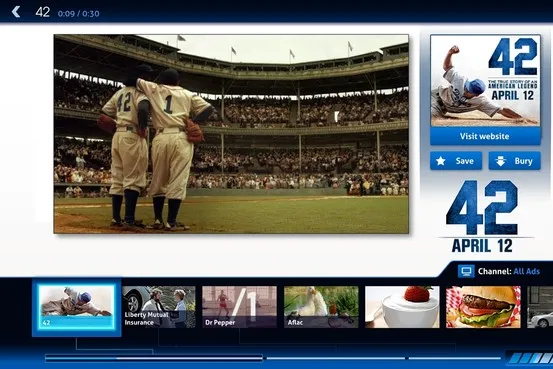Click the main video player

click(x=231, y=134)
